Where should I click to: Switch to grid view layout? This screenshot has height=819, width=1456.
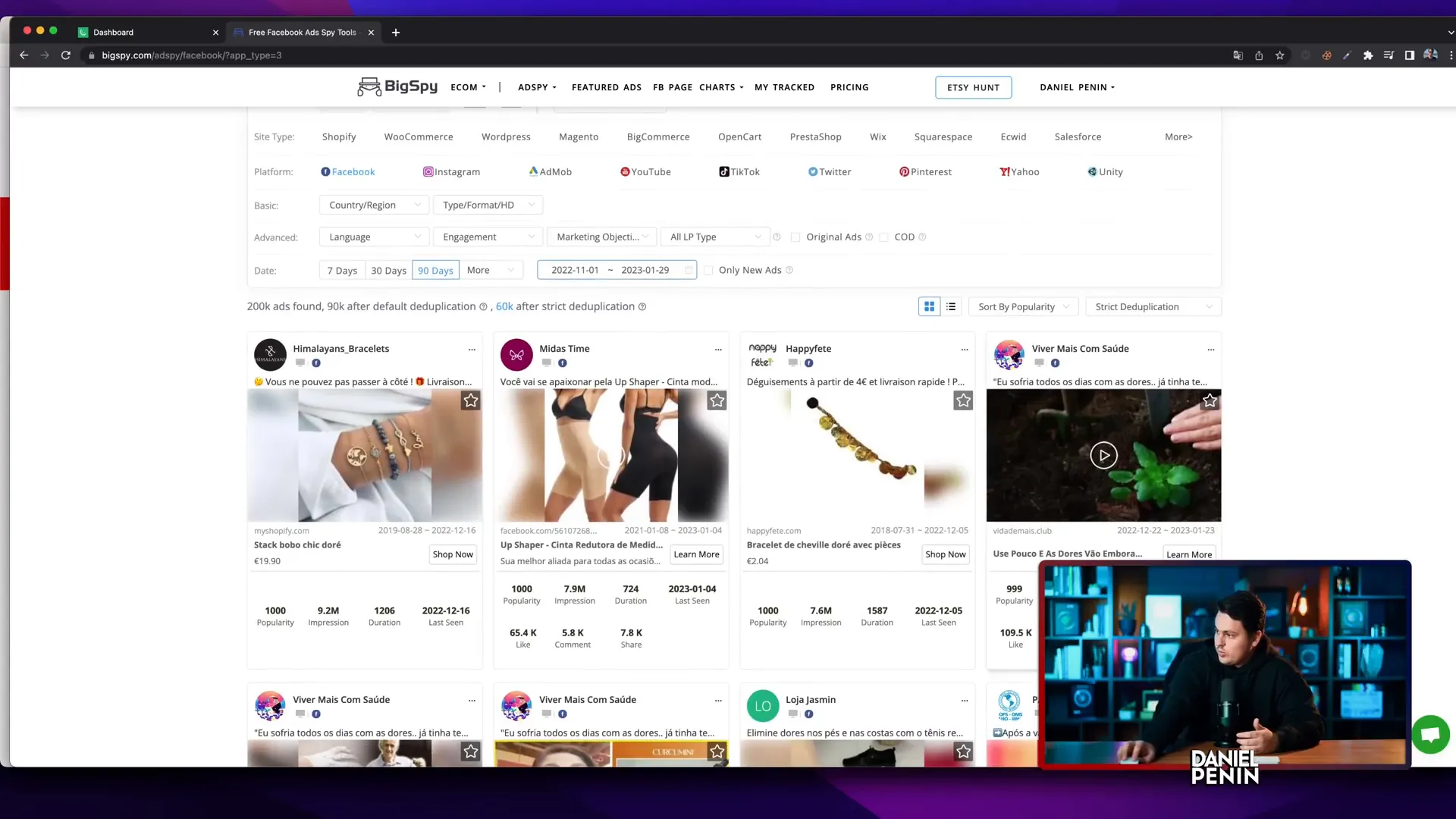click(x=929, y=306)
